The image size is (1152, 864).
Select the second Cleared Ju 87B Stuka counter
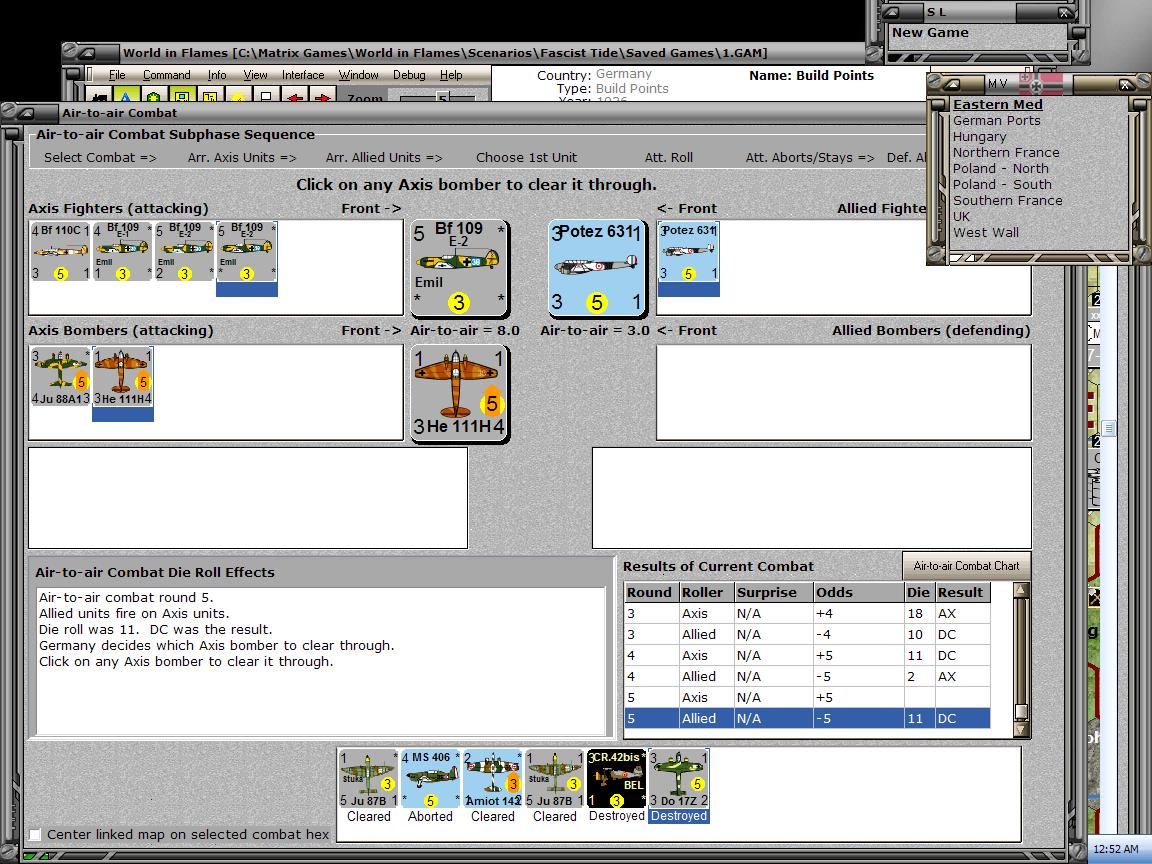(555, 779)
